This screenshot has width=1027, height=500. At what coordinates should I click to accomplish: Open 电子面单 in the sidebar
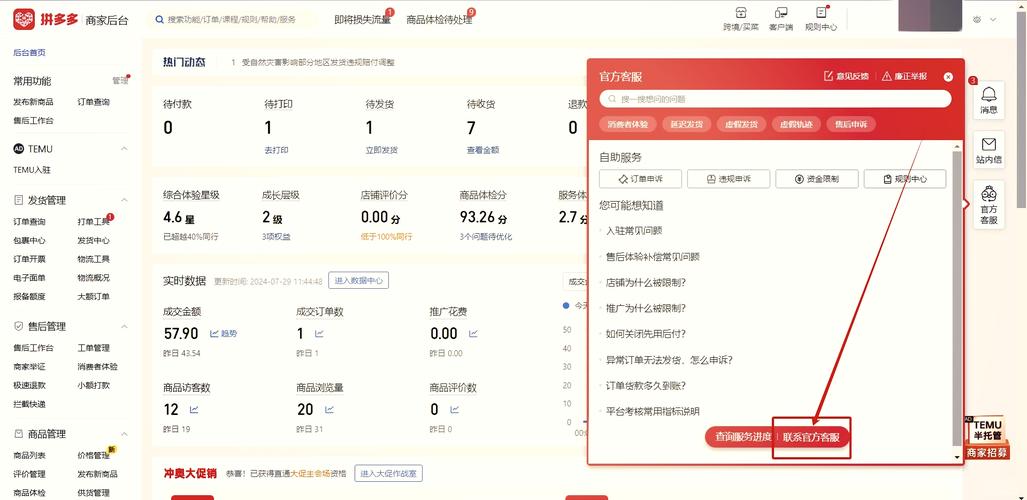pyautogui.click(x=29, y=278)
